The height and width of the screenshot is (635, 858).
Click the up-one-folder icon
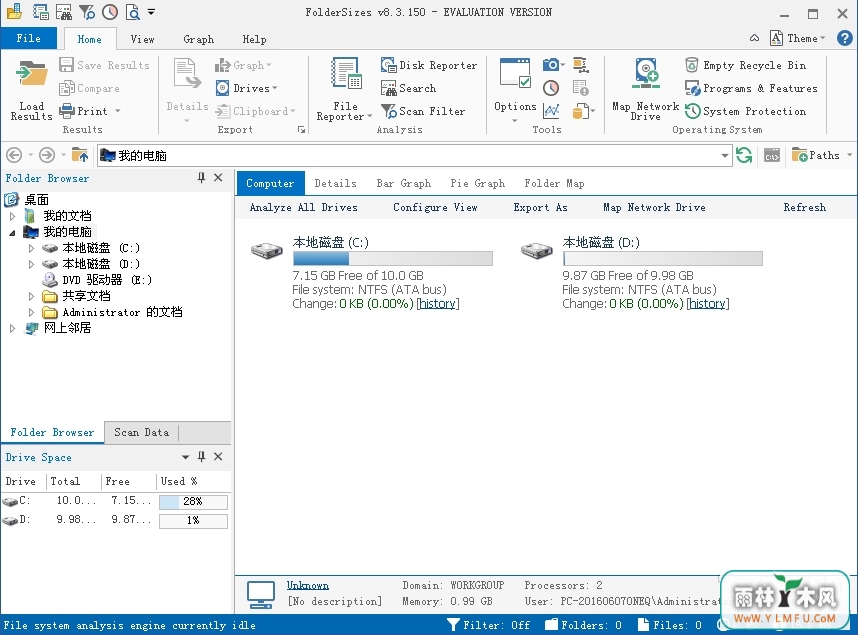click(80, 155)
